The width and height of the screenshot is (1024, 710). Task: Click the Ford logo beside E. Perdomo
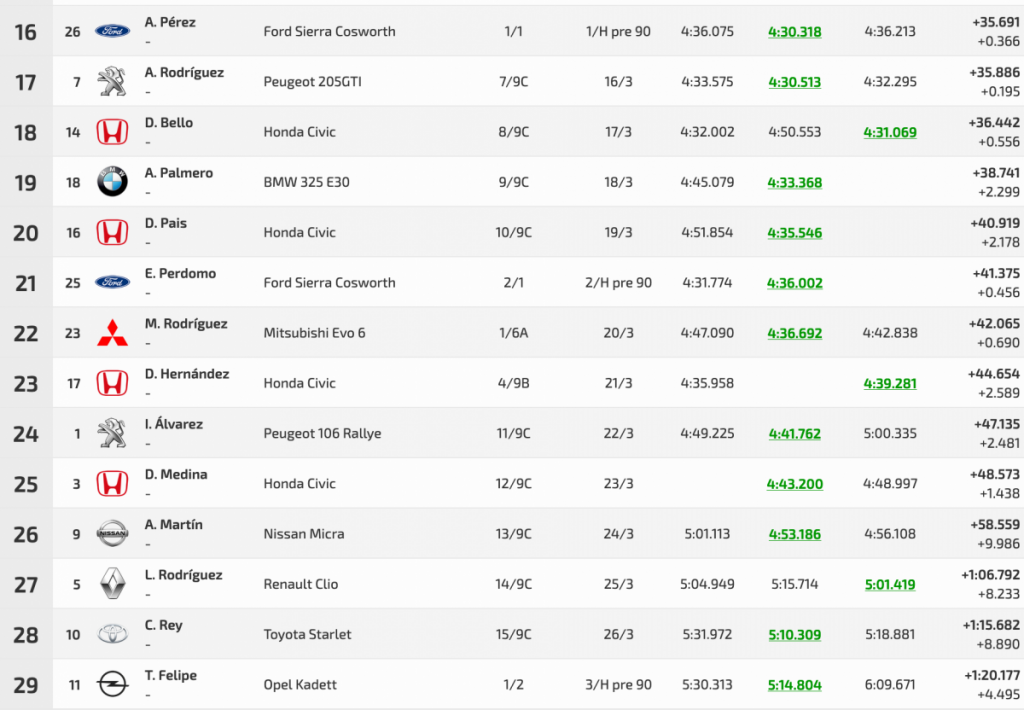click(x=112, y=283)
